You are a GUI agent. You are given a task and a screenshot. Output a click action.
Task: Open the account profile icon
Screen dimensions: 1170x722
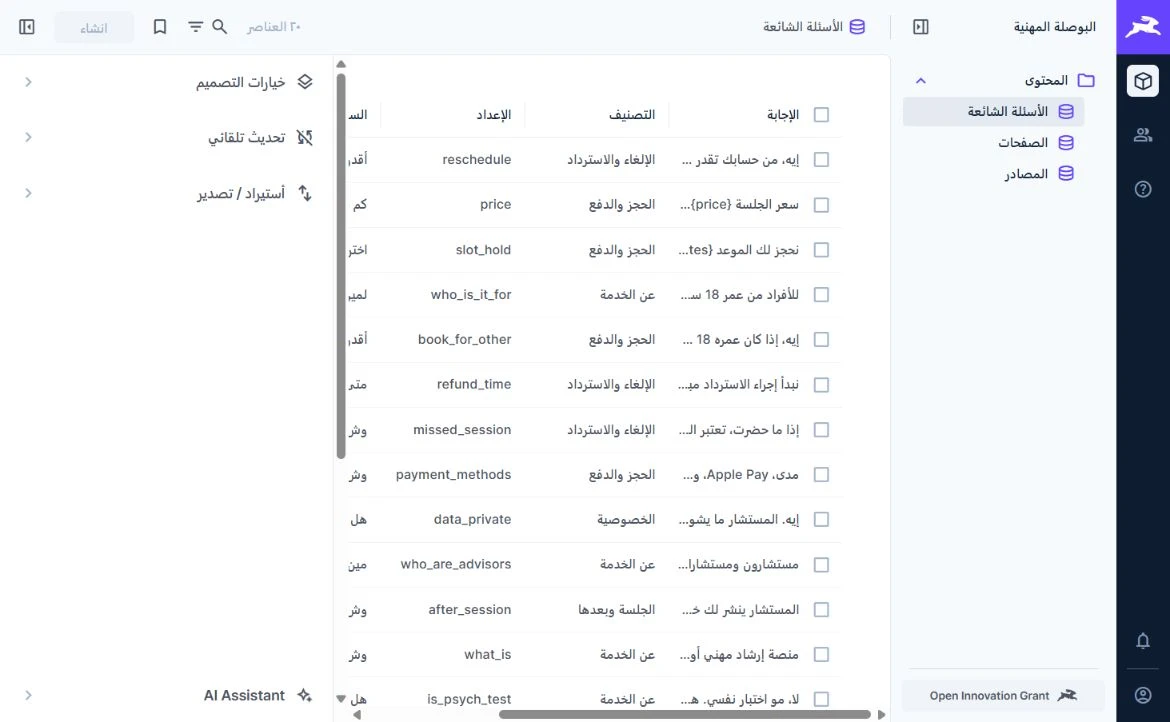coord(1142,695)
